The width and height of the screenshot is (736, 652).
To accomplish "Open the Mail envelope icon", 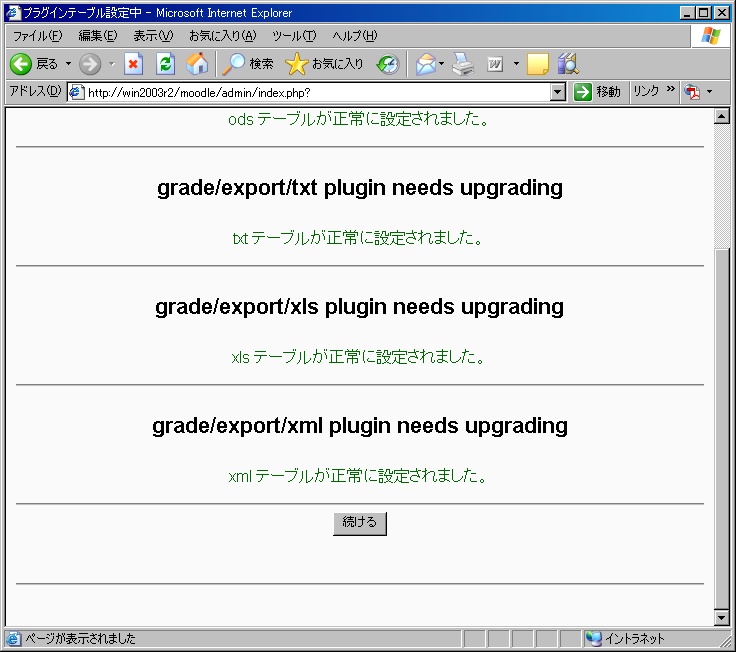I will click(425, 64).
